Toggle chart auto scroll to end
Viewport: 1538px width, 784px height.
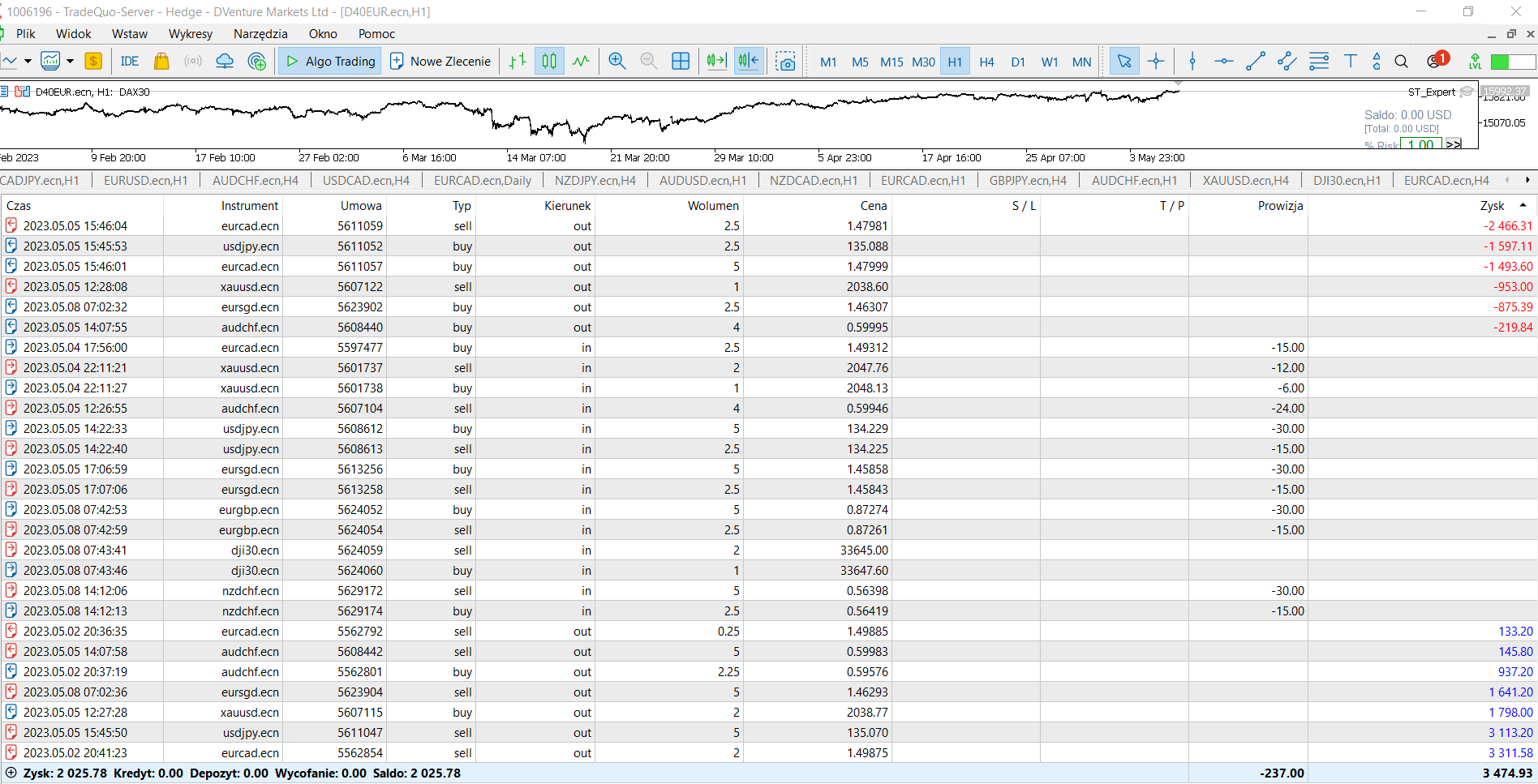[715, 62]
